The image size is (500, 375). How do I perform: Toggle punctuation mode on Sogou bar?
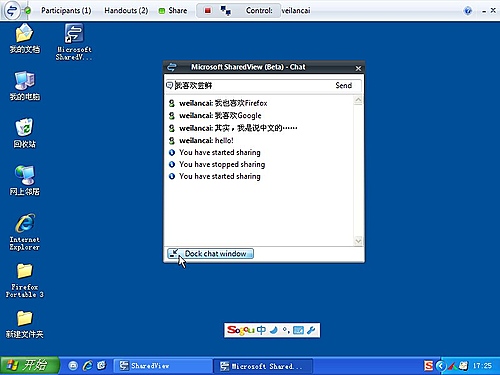pos(286,330)
